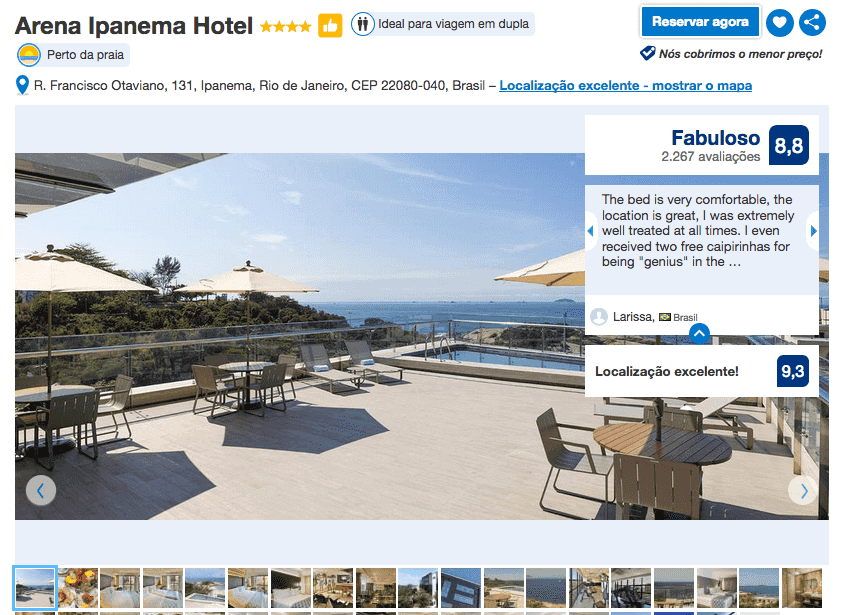Show next guest review
The height and width of the screenshot is (615, 843).
click(813, 231)
